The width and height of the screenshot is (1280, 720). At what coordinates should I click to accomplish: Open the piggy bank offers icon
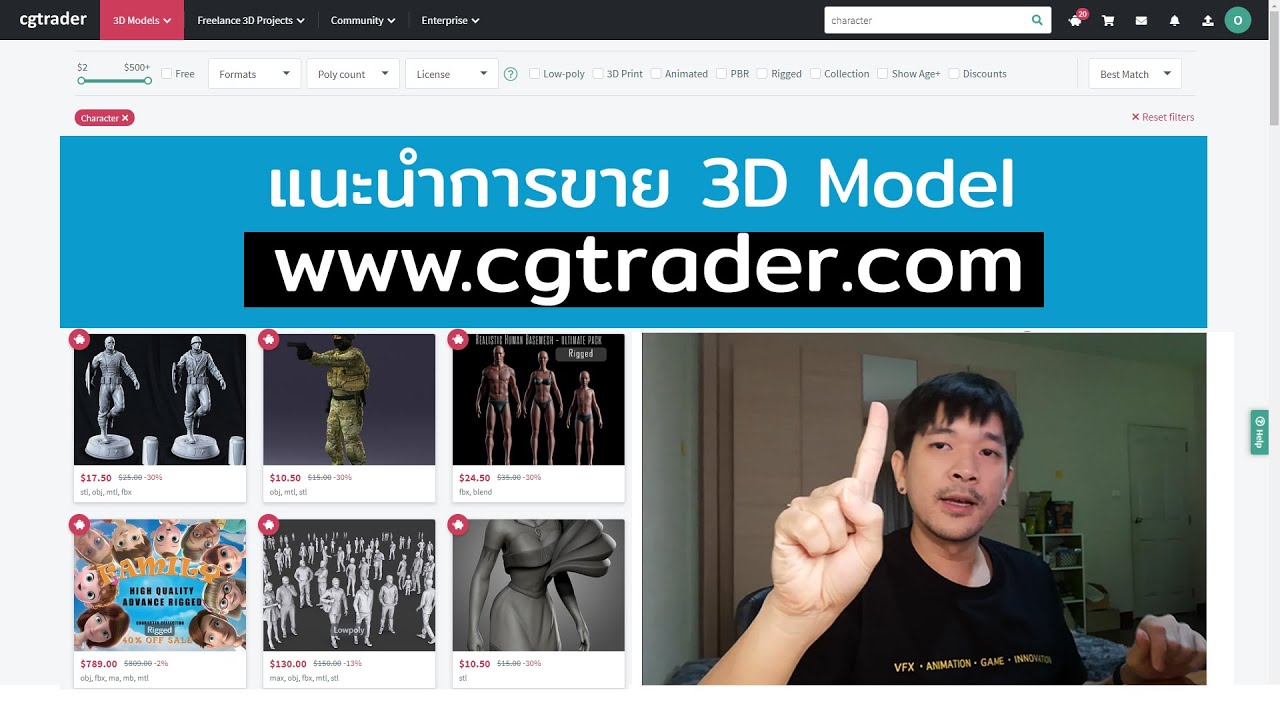coord(1075,21)
